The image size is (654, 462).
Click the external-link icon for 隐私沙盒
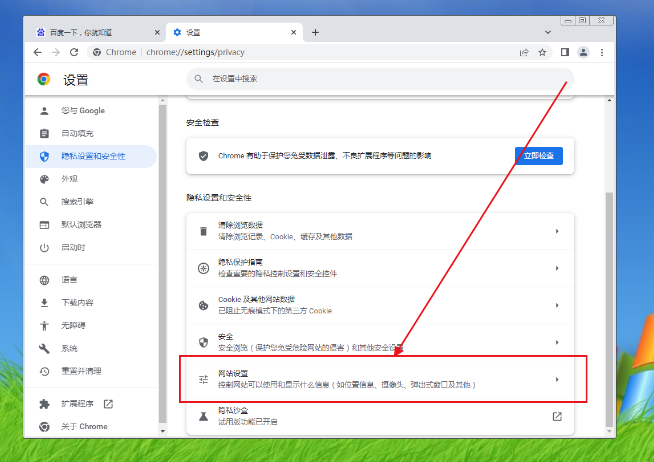(557, 416)
